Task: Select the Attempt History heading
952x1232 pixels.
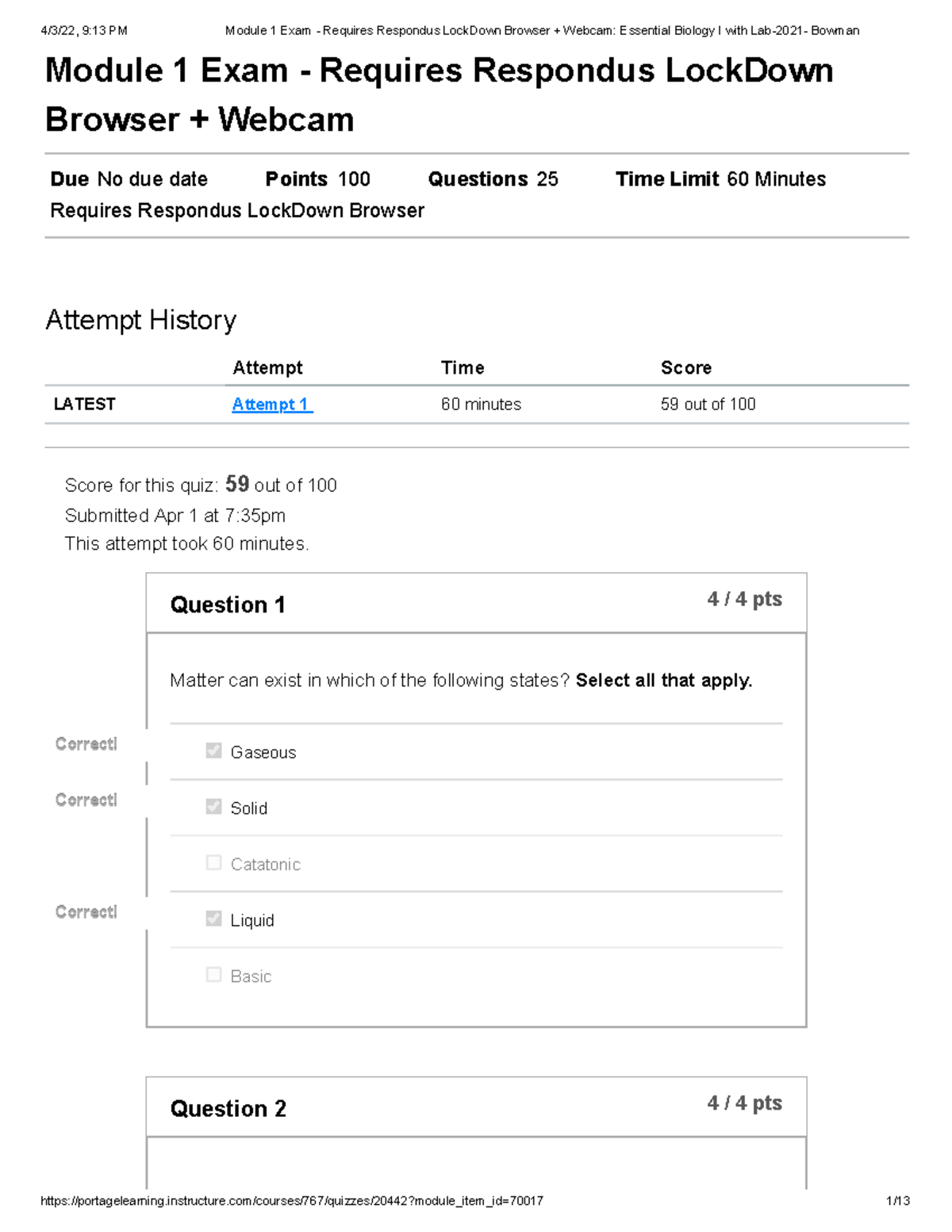Action: click(x=141, y=320)
